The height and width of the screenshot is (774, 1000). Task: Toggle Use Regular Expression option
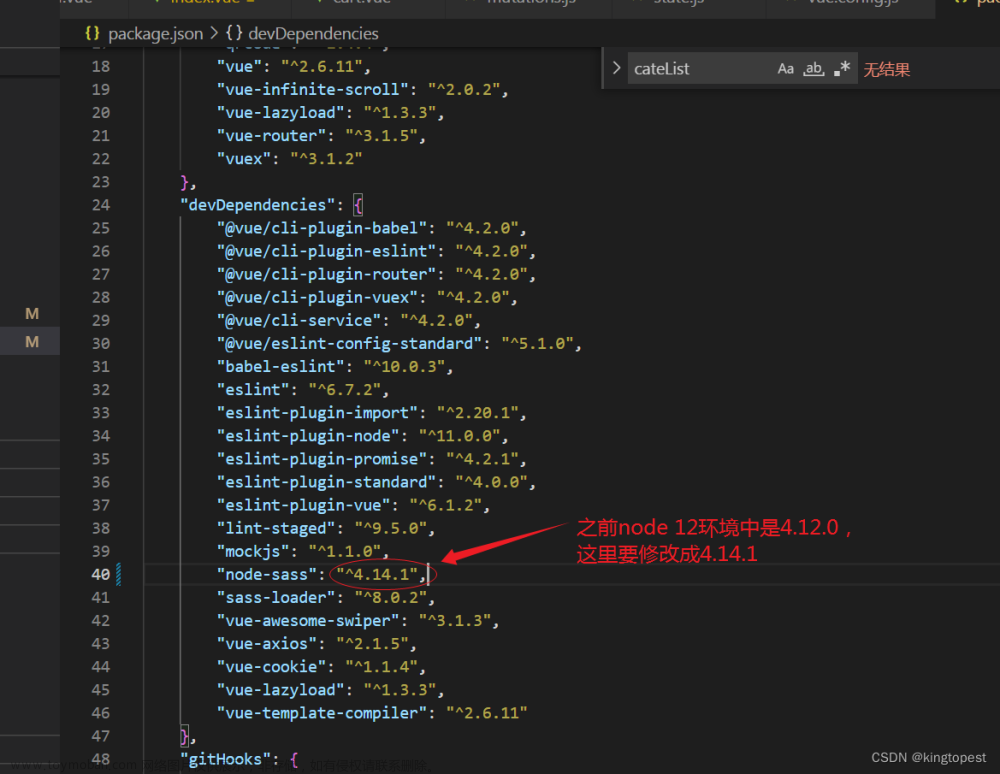tap(842, 69)
